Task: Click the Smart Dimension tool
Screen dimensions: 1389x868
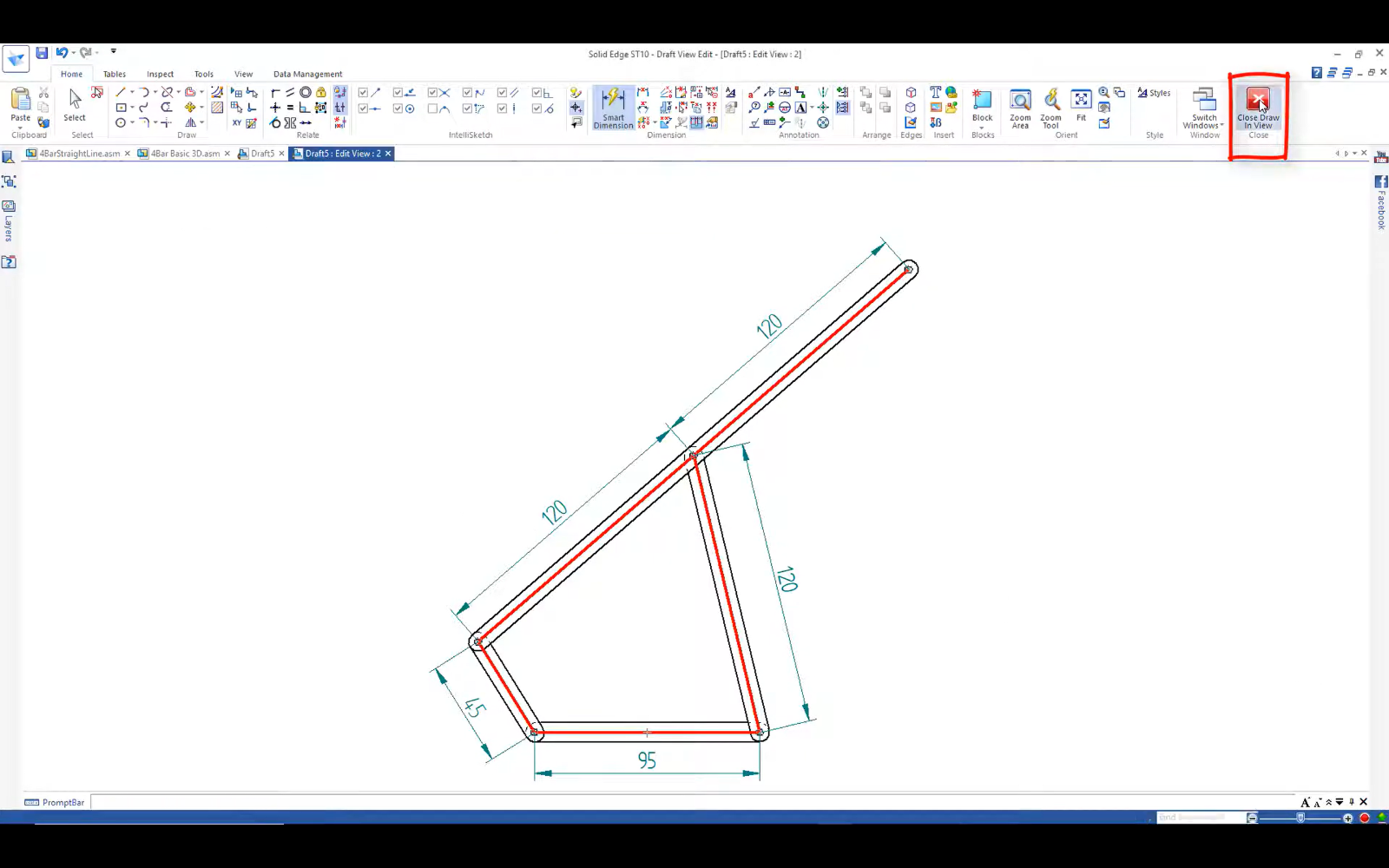Action: click(613, 108)
